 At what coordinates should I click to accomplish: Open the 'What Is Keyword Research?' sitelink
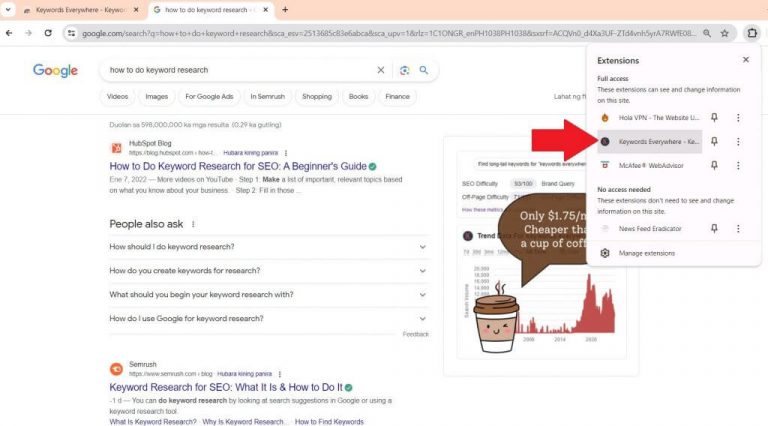click(152, 422)
